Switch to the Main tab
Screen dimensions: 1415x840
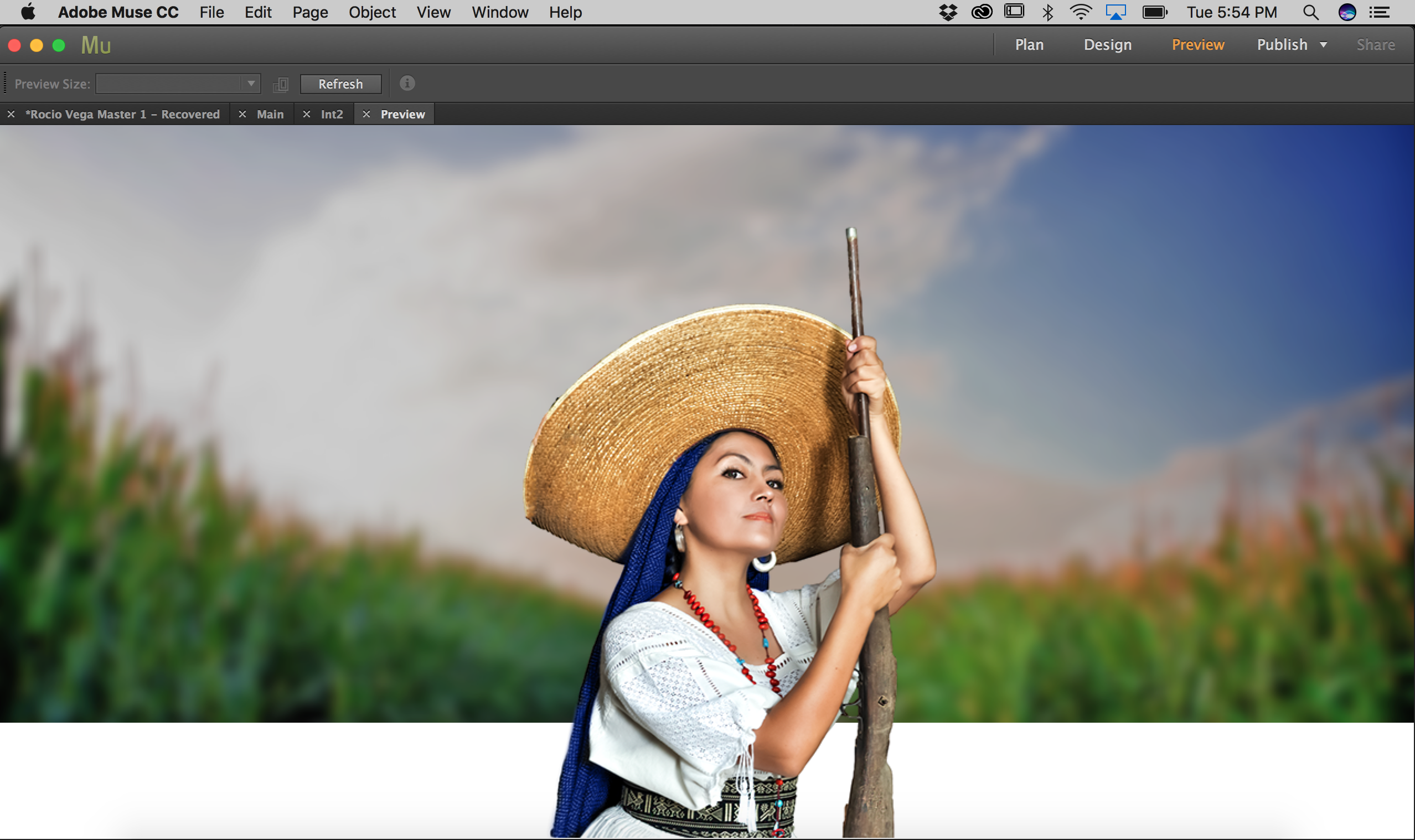click(x=270, y=115)
